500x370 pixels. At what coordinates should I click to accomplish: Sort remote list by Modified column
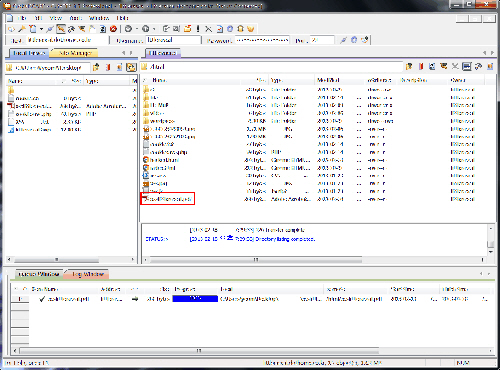click(339, 80)
